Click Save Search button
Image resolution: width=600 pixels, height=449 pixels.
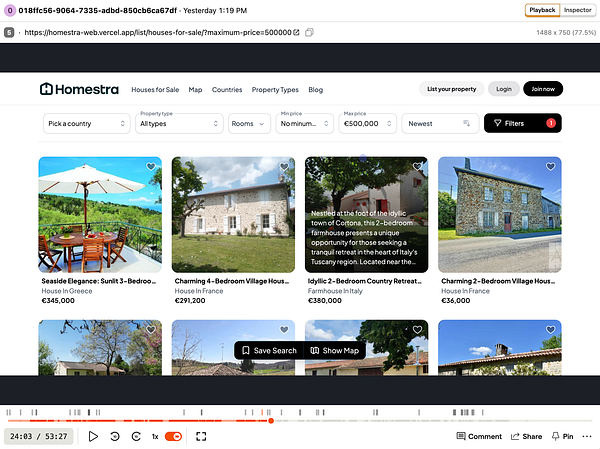[x=269, y=351]
